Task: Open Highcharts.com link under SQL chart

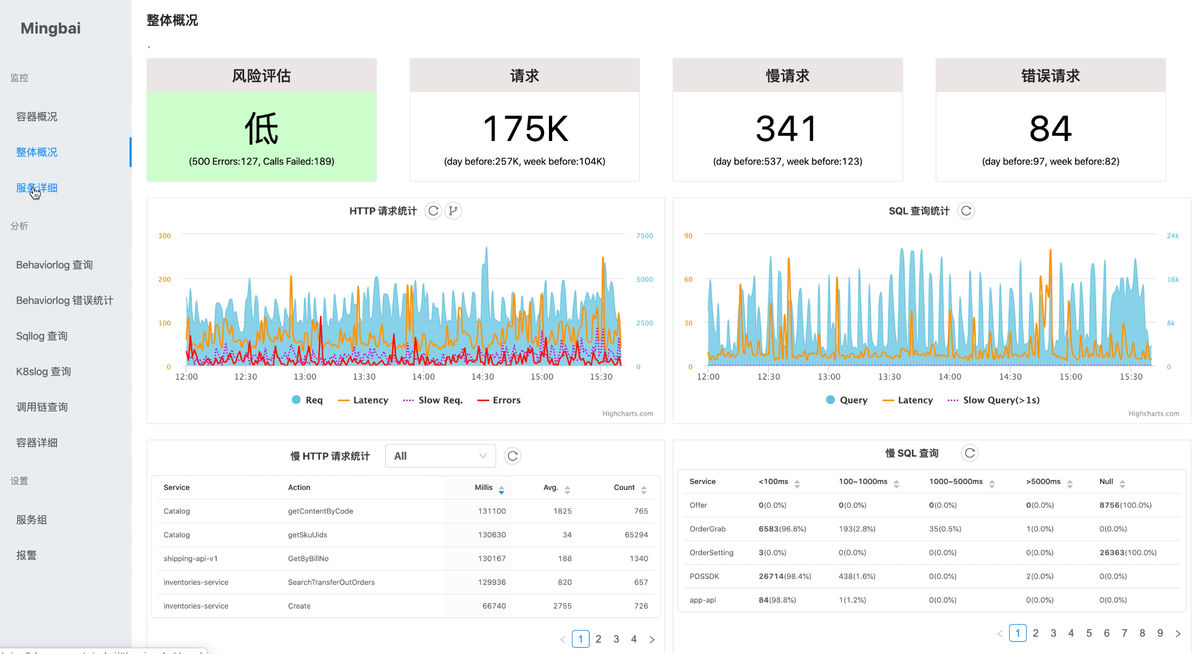Action: [1154, 413]
